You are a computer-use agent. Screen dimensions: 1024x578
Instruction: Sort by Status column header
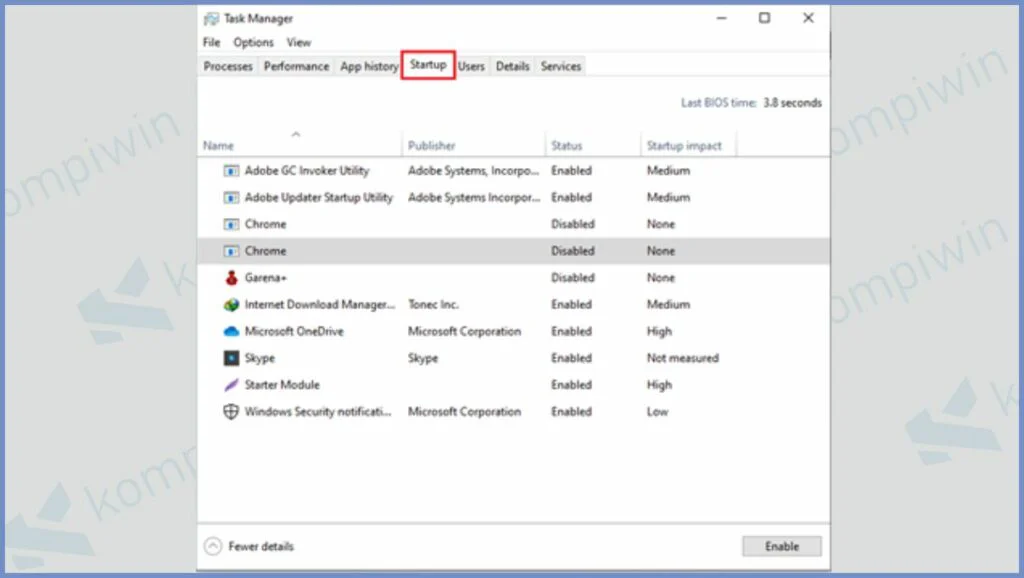pos(566,146)
